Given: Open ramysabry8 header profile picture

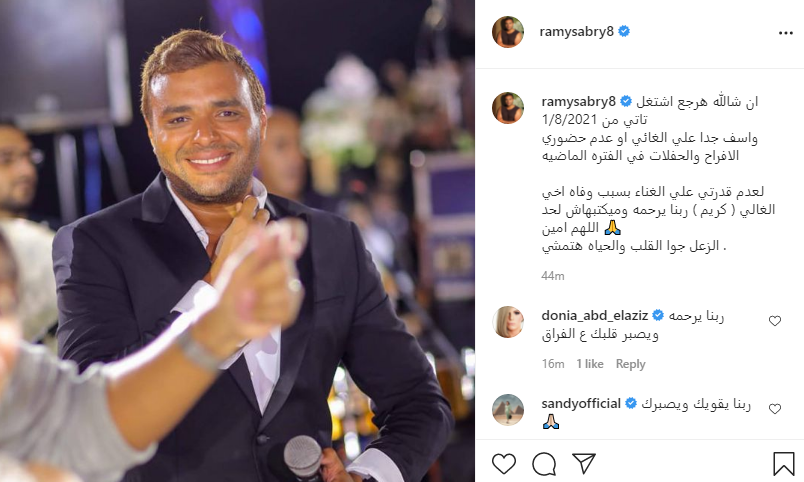Looking at the screenshot, I should click(508, 32).
